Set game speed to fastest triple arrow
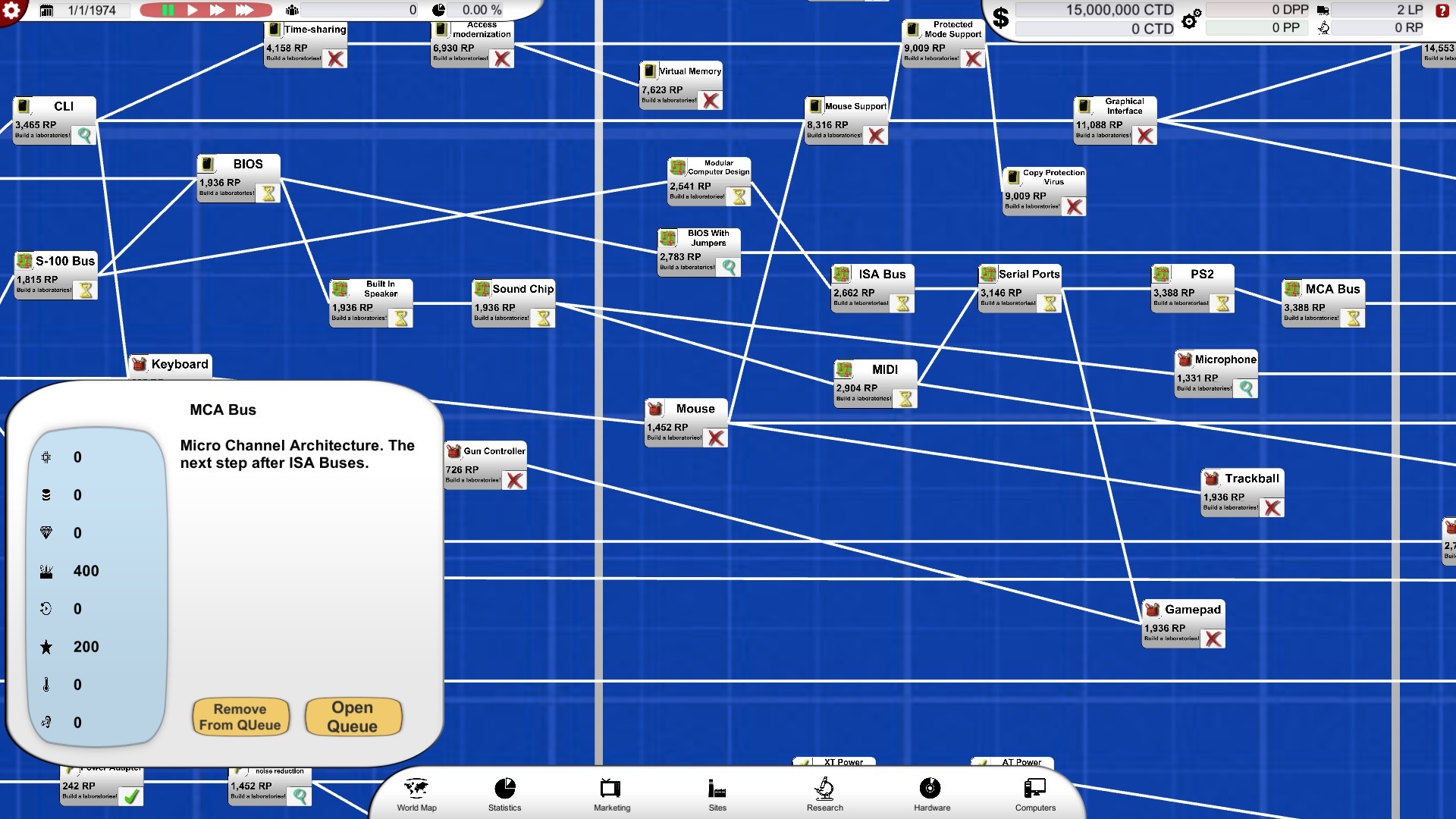Screen dimensions: 1456x819 (244, 10)
